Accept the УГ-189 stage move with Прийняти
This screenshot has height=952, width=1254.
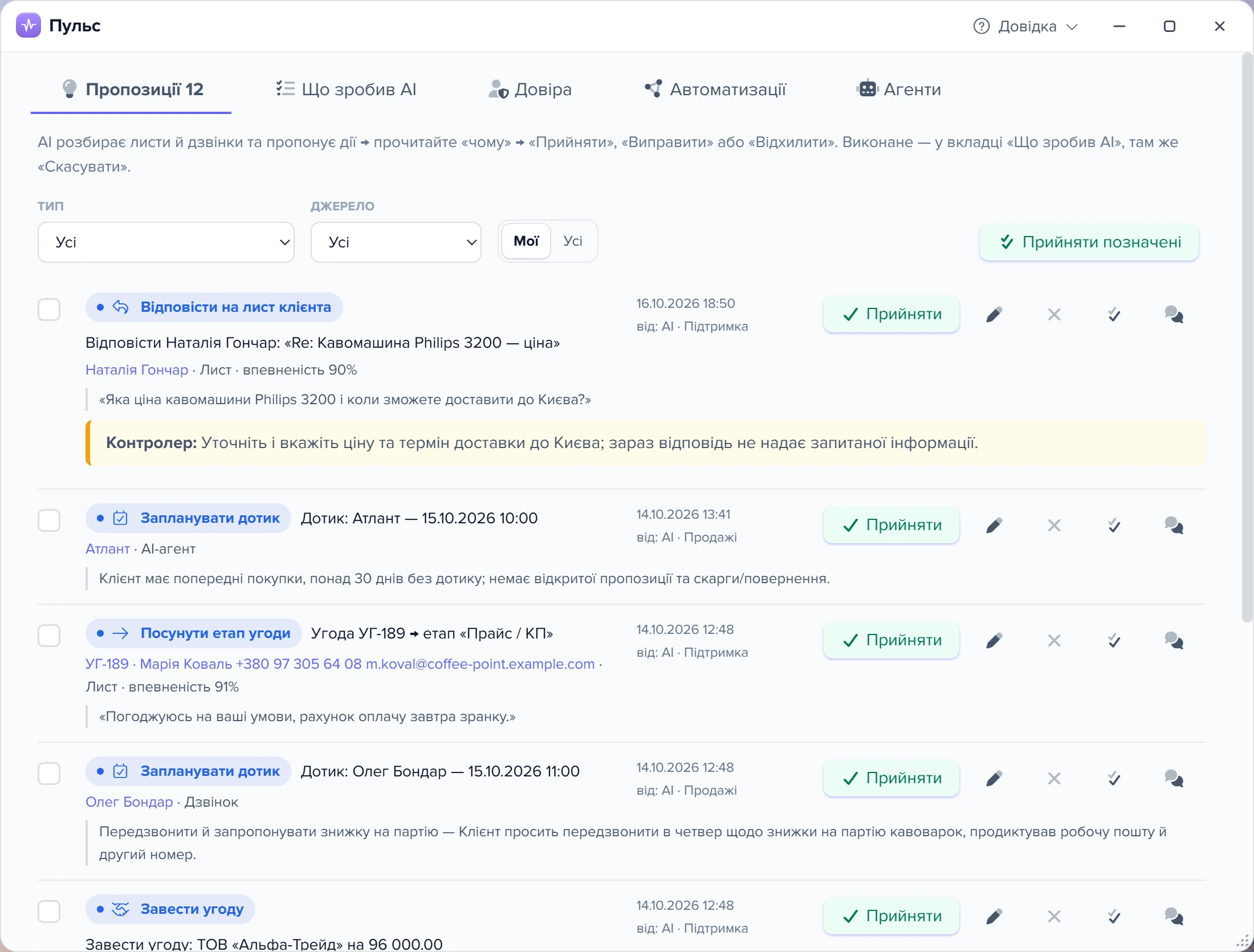[x=891, y=640]
